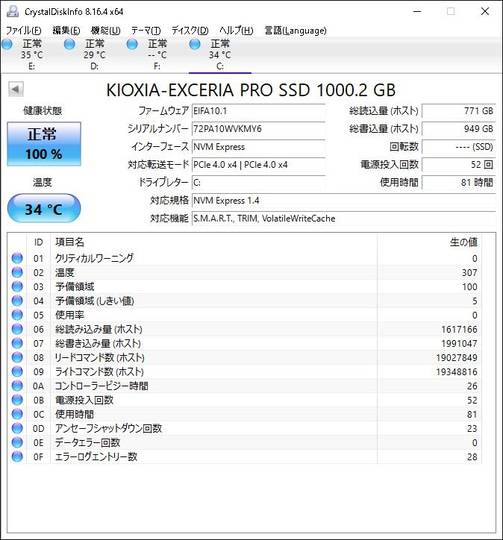The width and height of the screenshot is (503, 540).
Task: Click the 34 °C temperature button
Action: click(x=44, y=209)
